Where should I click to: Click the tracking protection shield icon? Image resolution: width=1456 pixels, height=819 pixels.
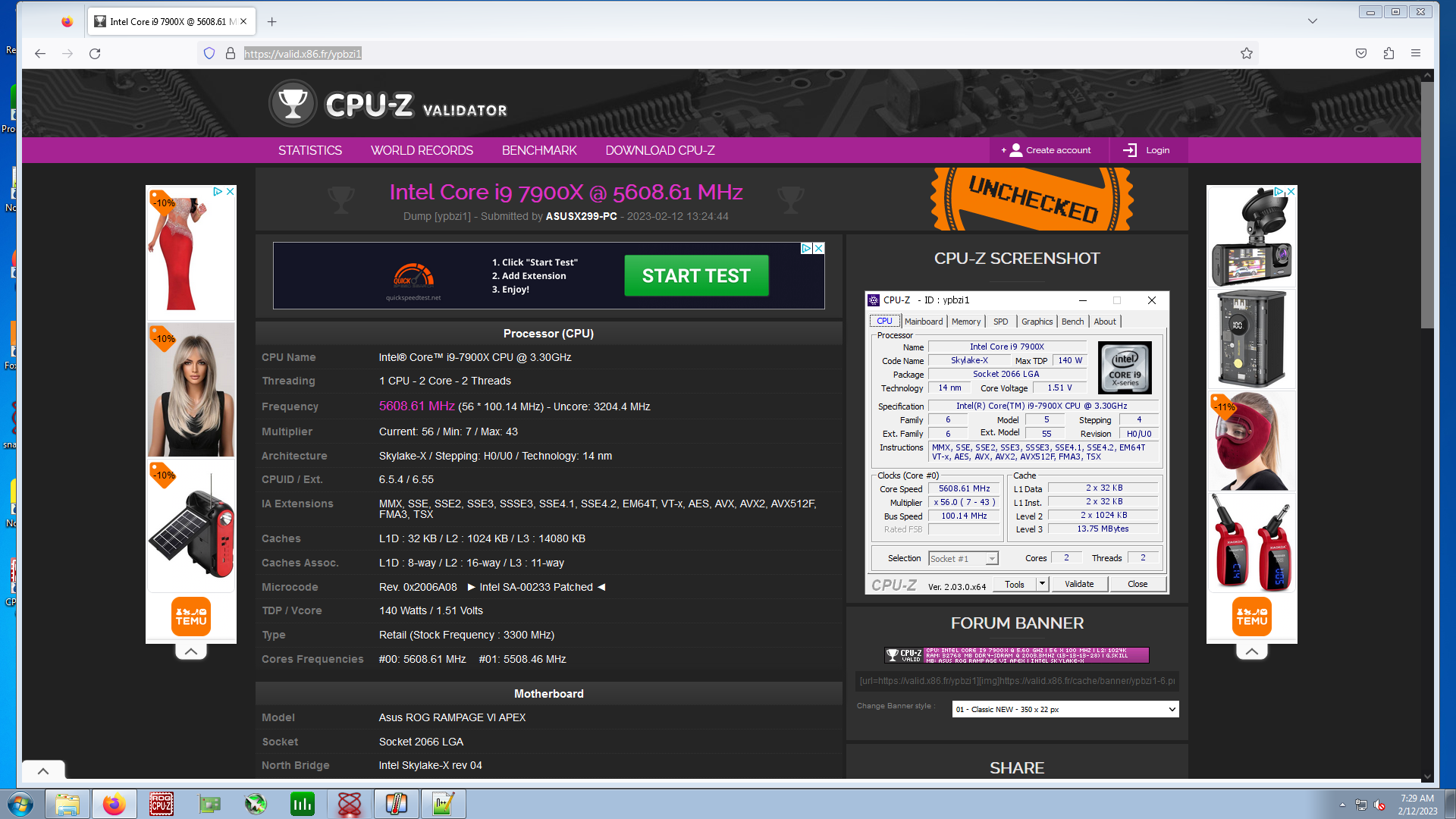click(x=209, y=53)
